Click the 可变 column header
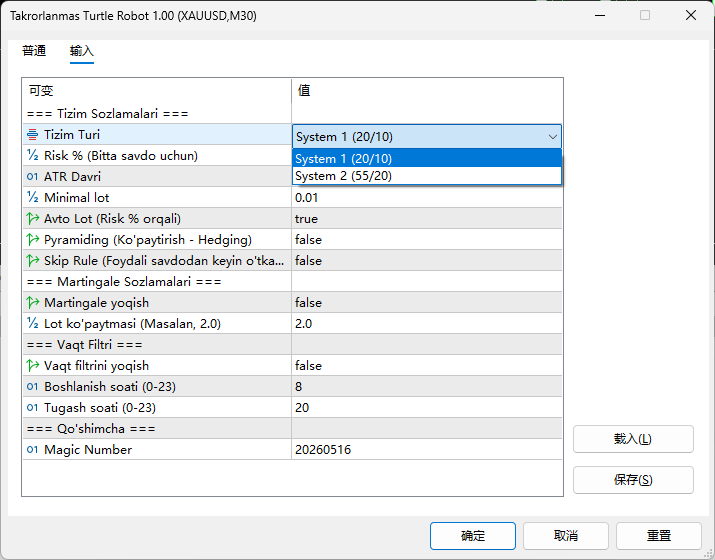 tap(157, 90)
